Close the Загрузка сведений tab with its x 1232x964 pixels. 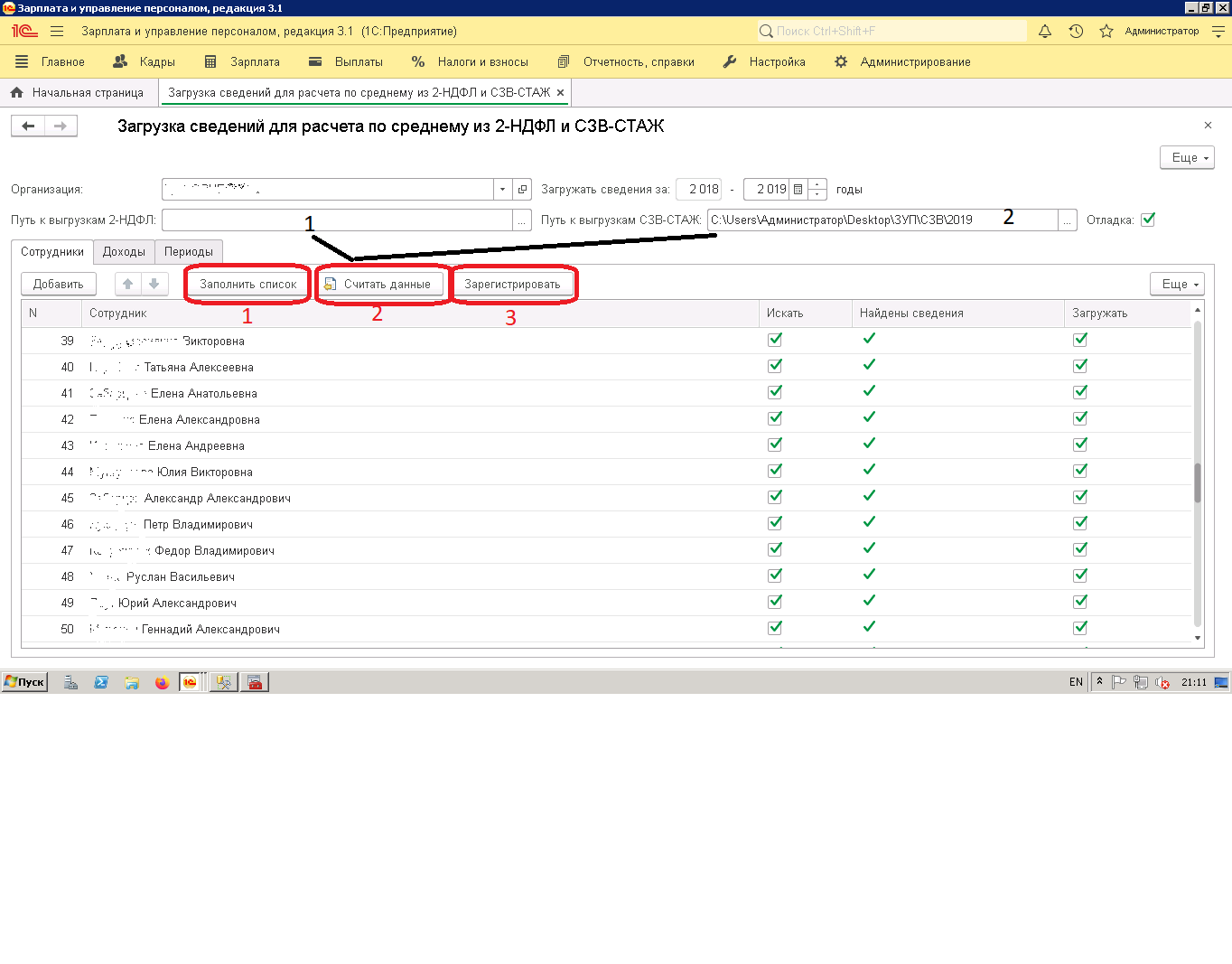560,92
